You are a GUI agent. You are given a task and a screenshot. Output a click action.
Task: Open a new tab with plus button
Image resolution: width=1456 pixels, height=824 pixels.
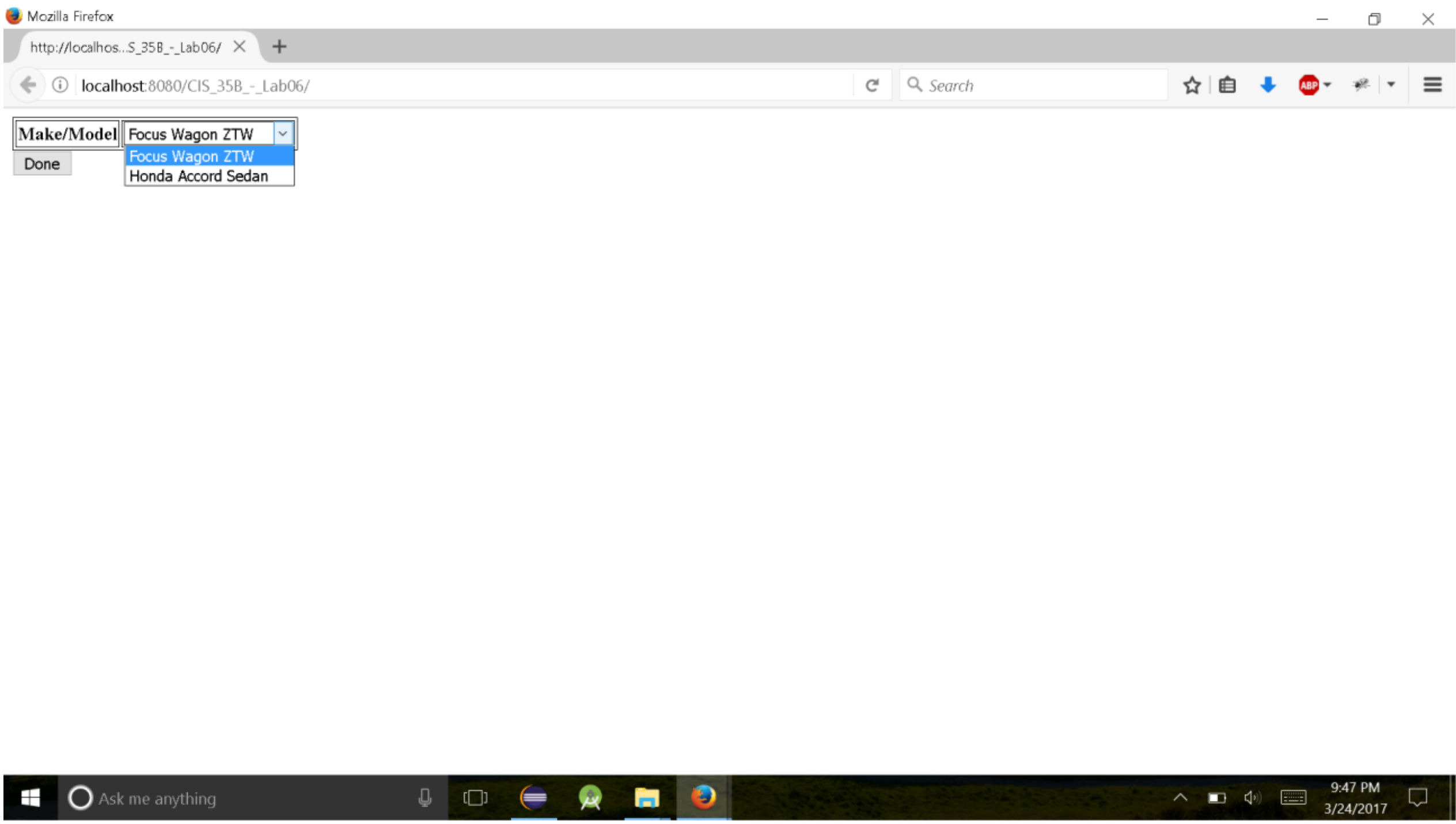(279, 47)
